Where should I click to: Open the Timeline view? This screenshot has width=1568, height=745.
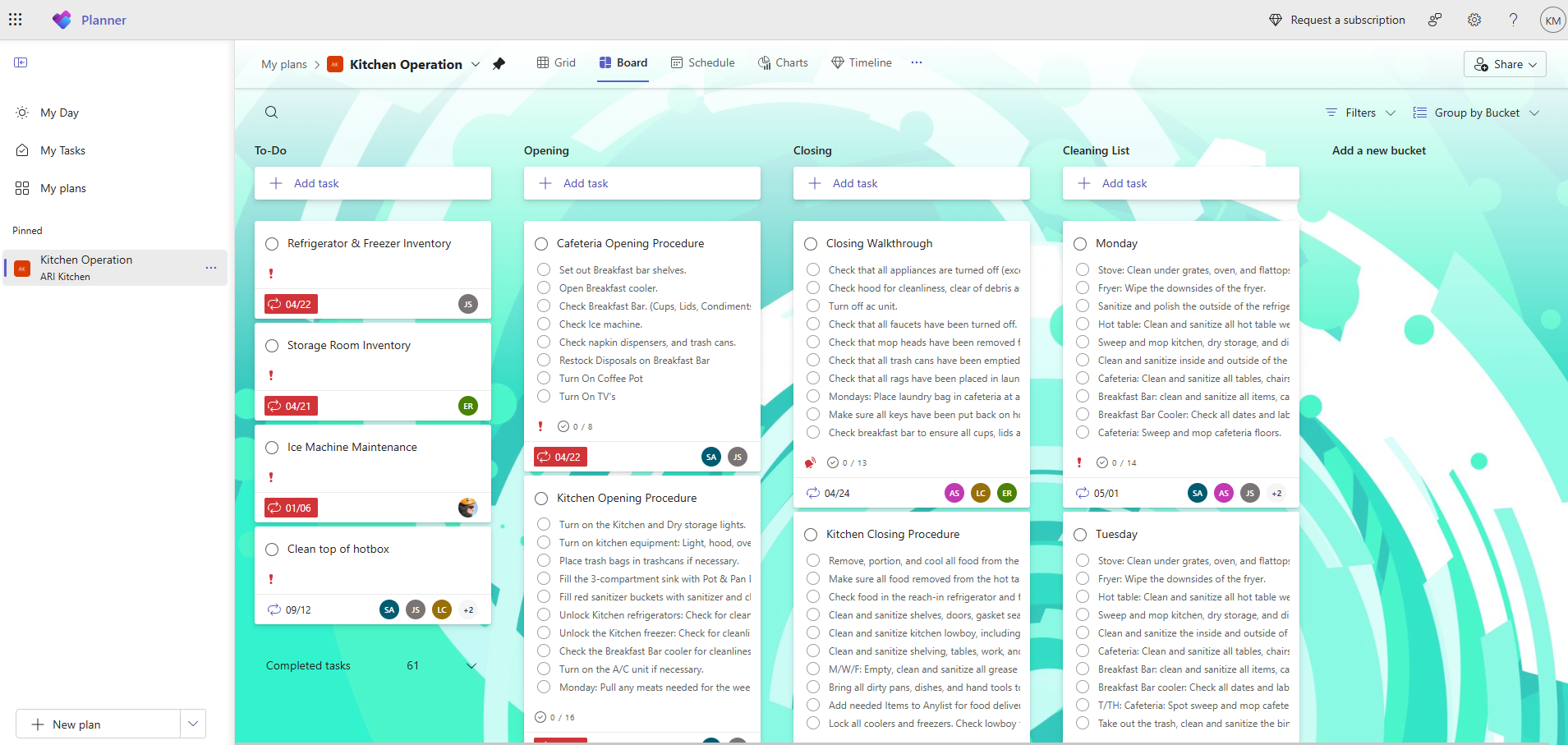point(861,62)
